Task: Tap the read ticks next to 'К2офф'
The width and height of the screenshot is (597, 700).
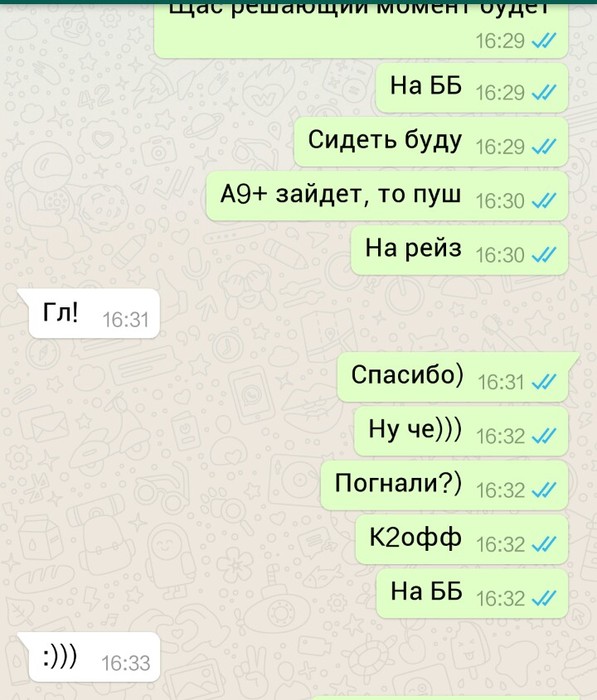Action: (544, 545)
